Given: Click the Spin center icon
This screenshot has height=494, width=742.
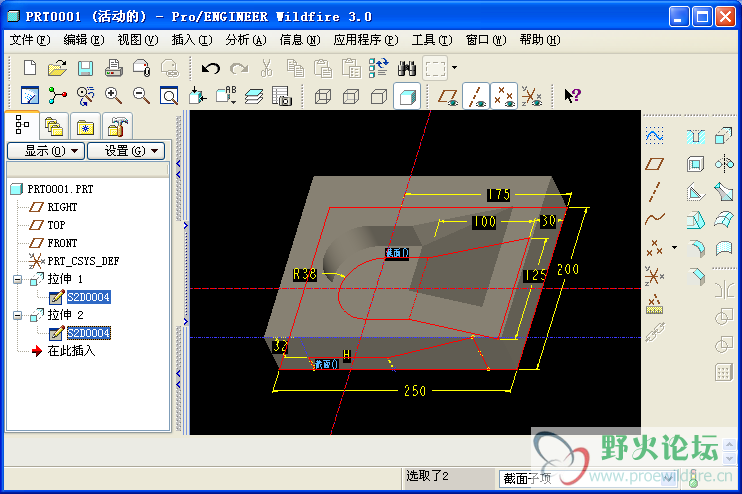Looking at the screenshot, I should [x=57, y=96].
